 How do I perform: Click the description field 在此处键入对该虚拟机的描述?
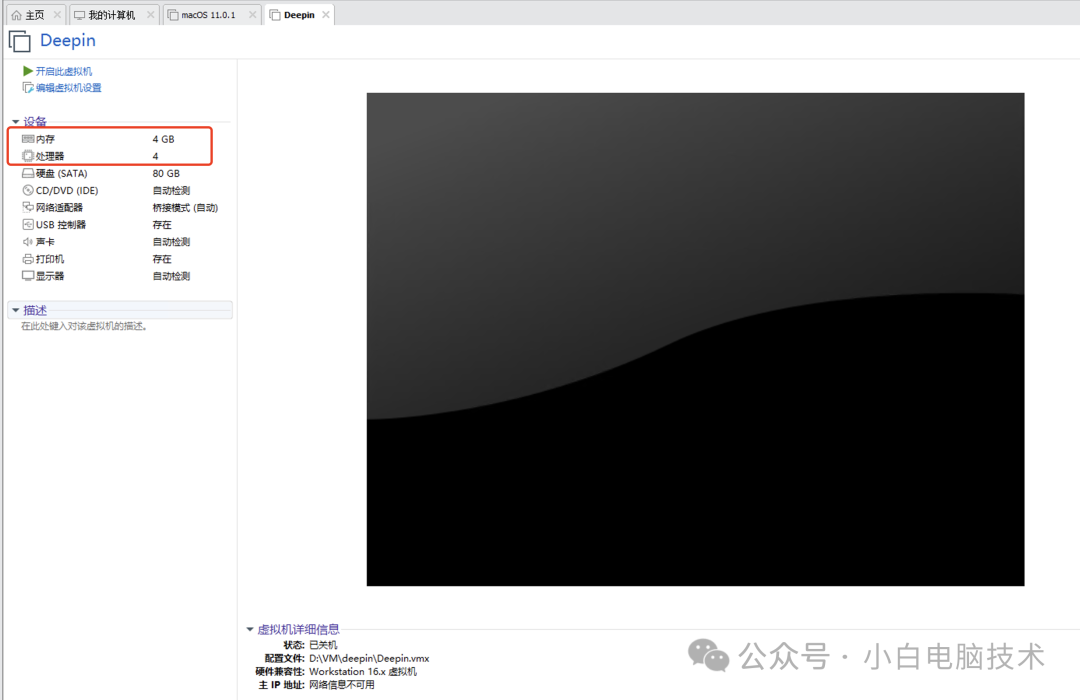[84, 326]
